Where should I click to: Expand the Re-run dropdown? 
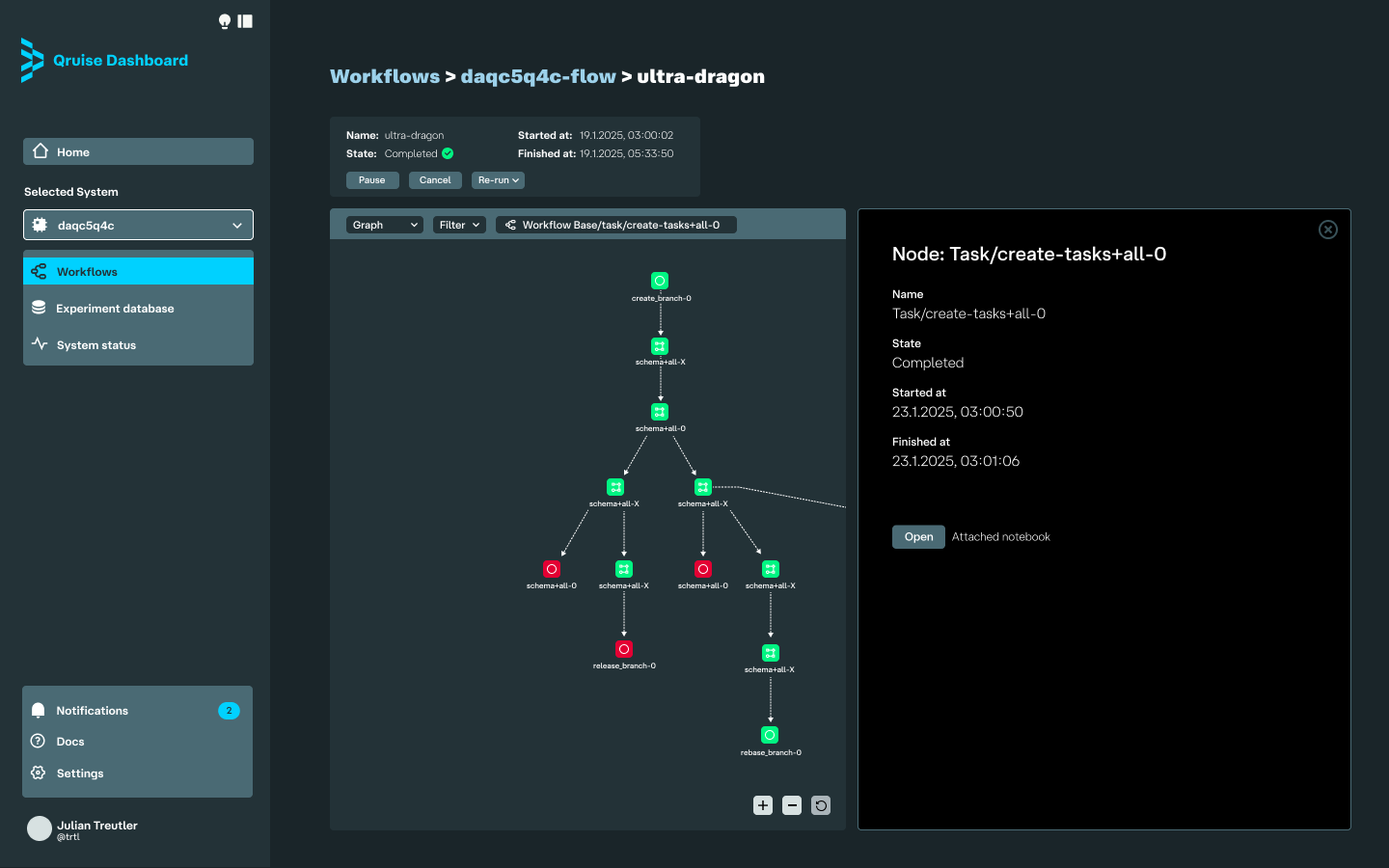pyautogui.click(x=498, y=180)
